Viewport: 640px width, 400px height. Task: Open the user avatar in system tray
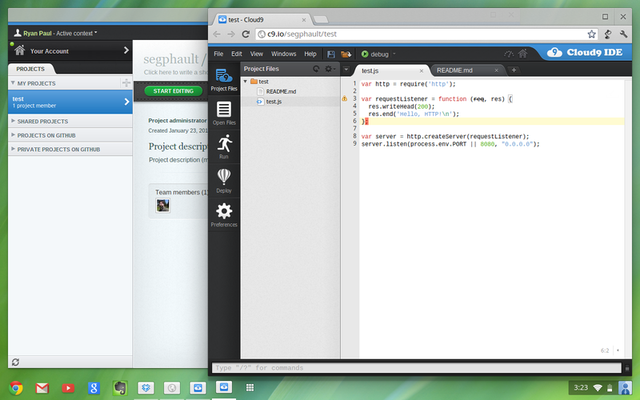tap(624, 388)
